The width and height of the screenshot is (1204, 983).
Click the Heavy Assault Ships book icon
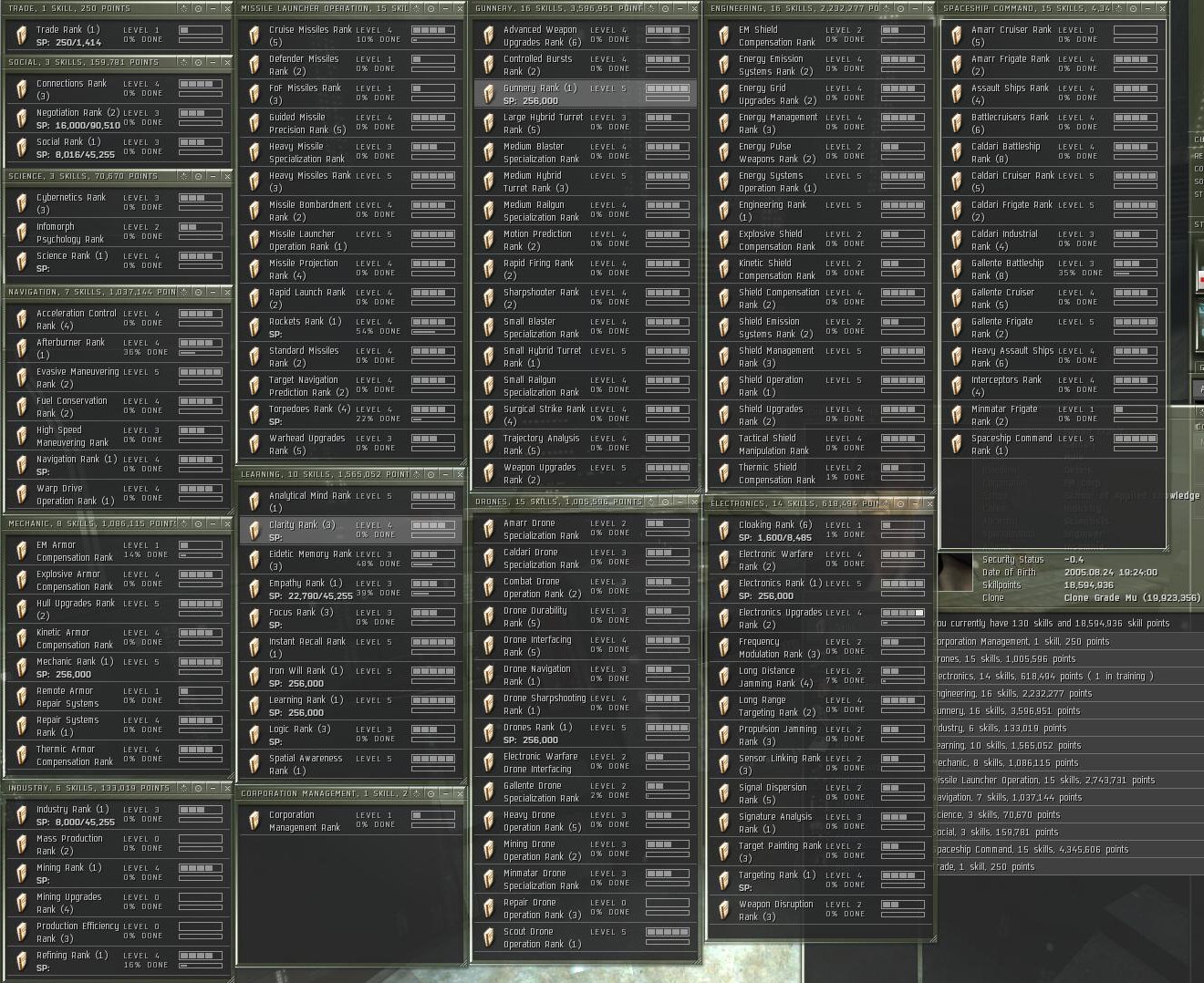click(957, 357)
